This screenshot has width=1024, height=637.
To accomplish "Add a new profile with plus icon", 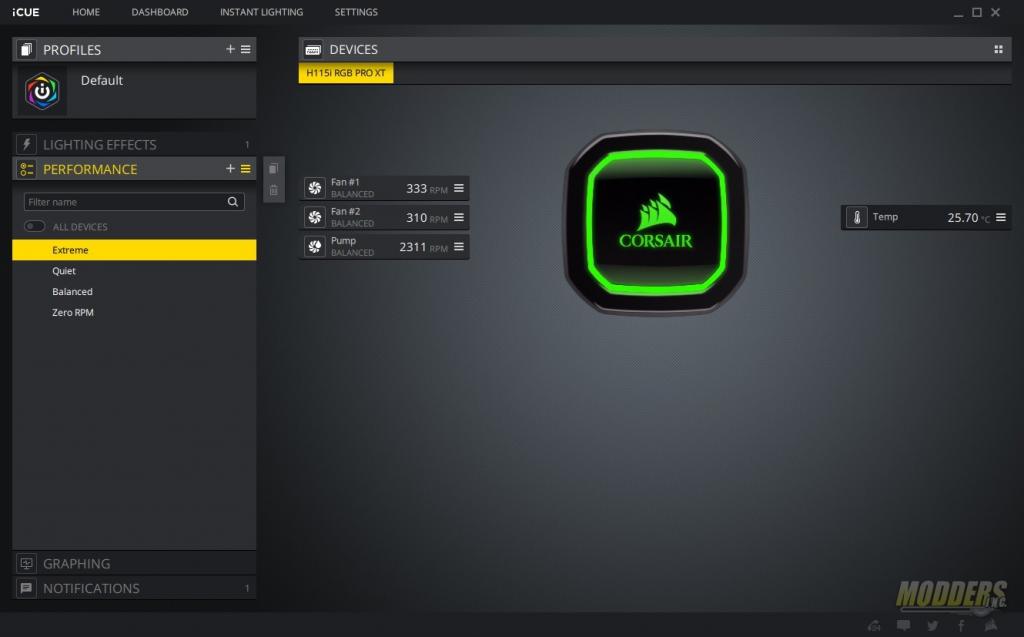I will click(230, 49).
